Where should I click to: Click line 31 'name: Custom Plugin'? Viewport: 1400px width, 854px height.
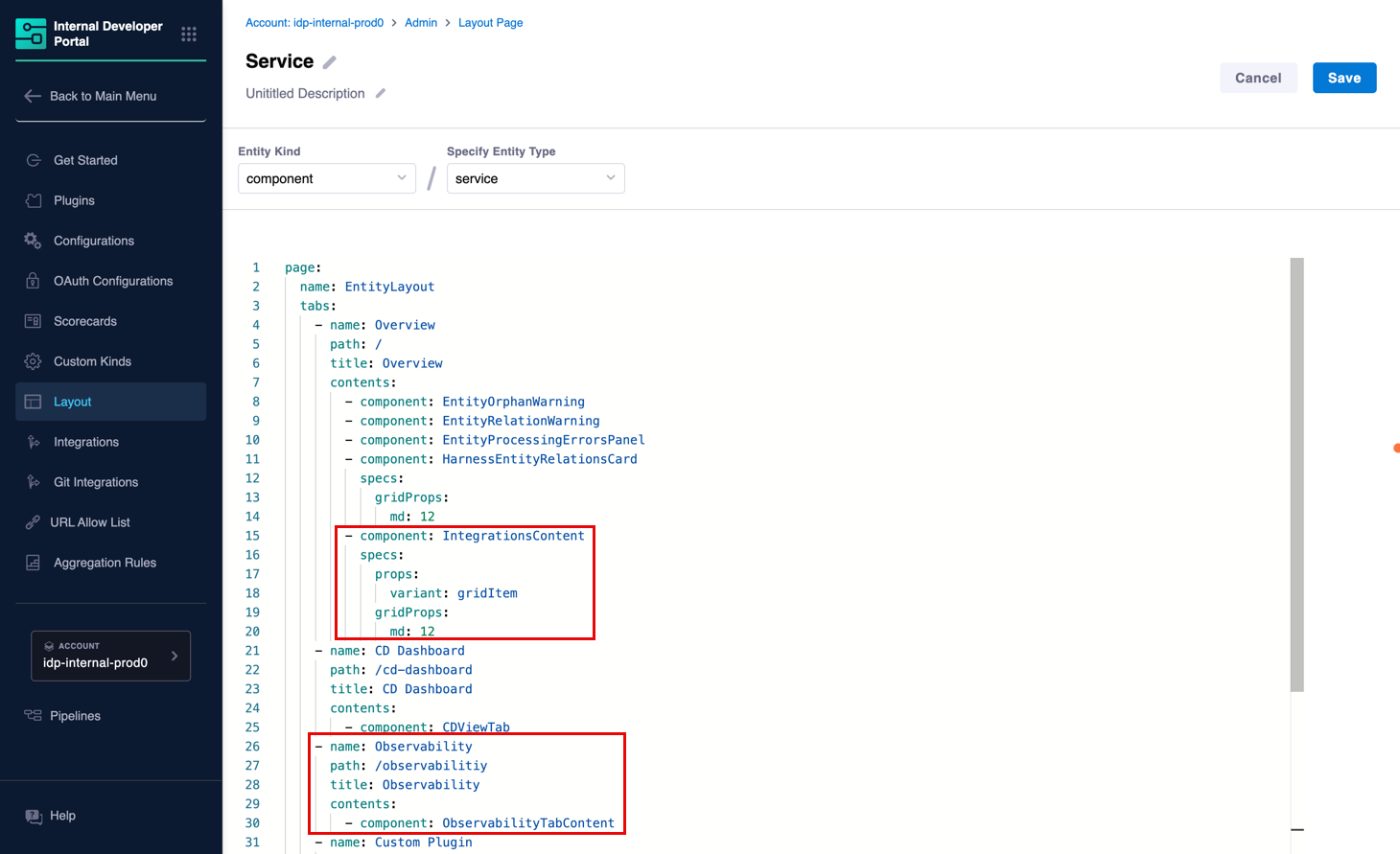(x=401, y=842)
